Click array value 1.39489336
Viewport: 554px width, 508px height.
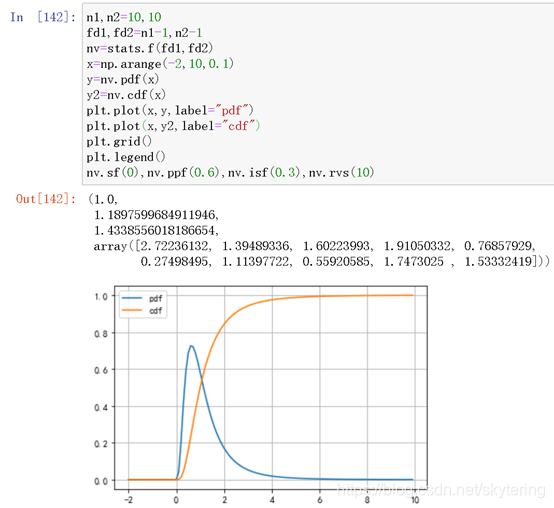256,246
